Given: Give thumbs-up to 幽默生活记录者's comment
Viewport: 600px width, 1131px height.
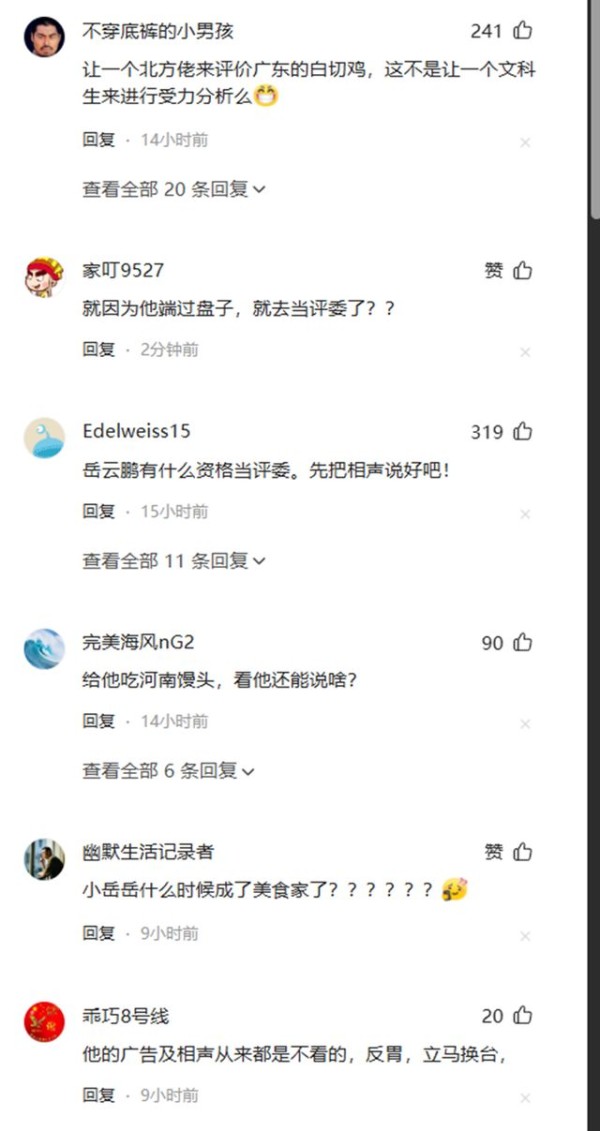Looking at the screenshot, I should tap(523, 852).
